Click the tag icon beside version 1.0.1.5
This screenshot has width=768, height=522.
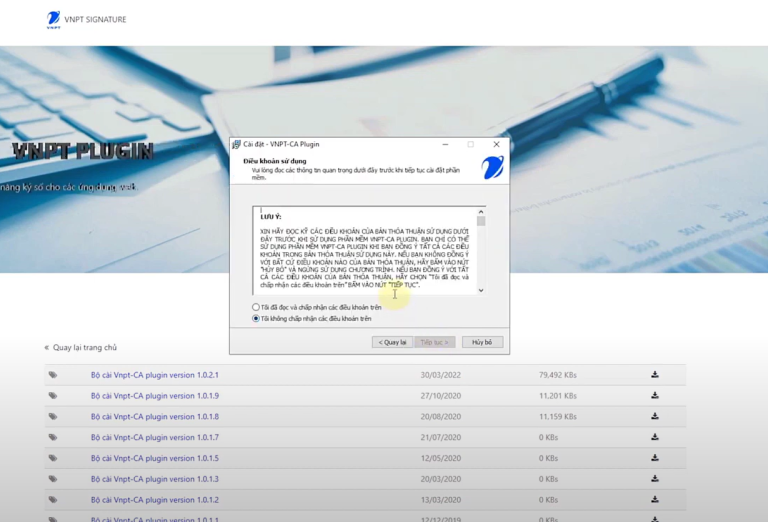click(52, 458)
